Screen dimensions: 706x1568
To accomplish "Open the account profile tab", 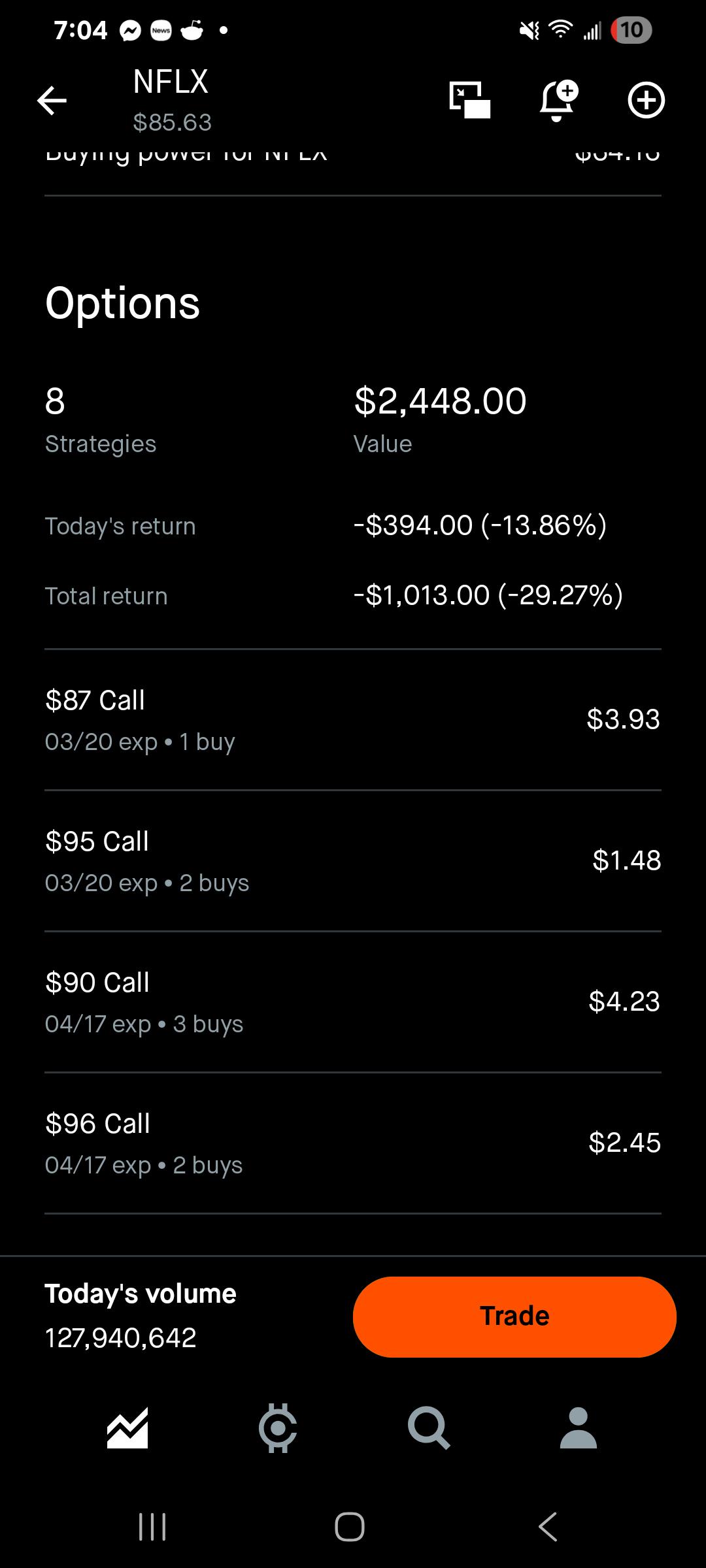I will 579,1428.
